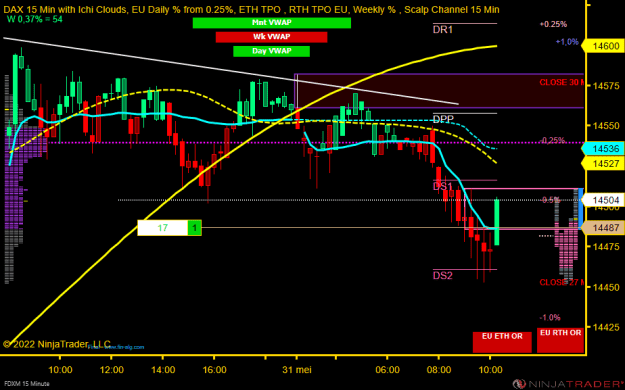This screenshot has height=390, width=625.
Task: Click the green Mnt VWAP indicator button
Action: (x=271, y=23)
